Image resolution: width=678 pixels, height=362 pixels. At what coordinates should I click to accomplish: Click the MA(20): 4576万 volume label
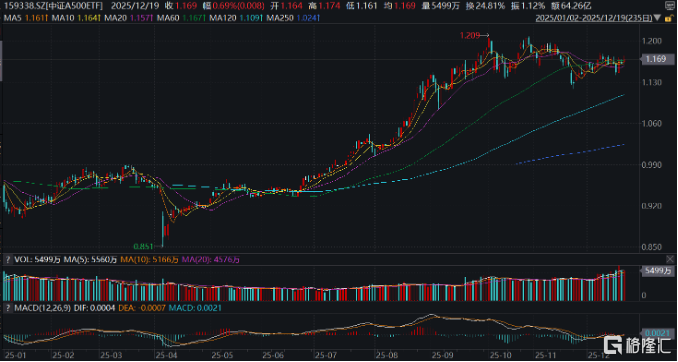click(211, 259)
